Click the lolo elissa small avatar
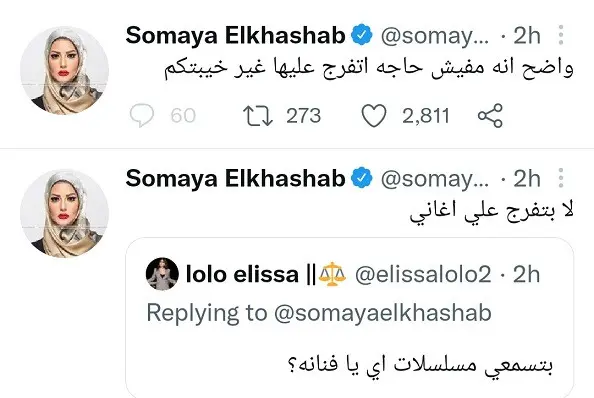This screenshot has height=398, width=594. click(x=162, y=274)
